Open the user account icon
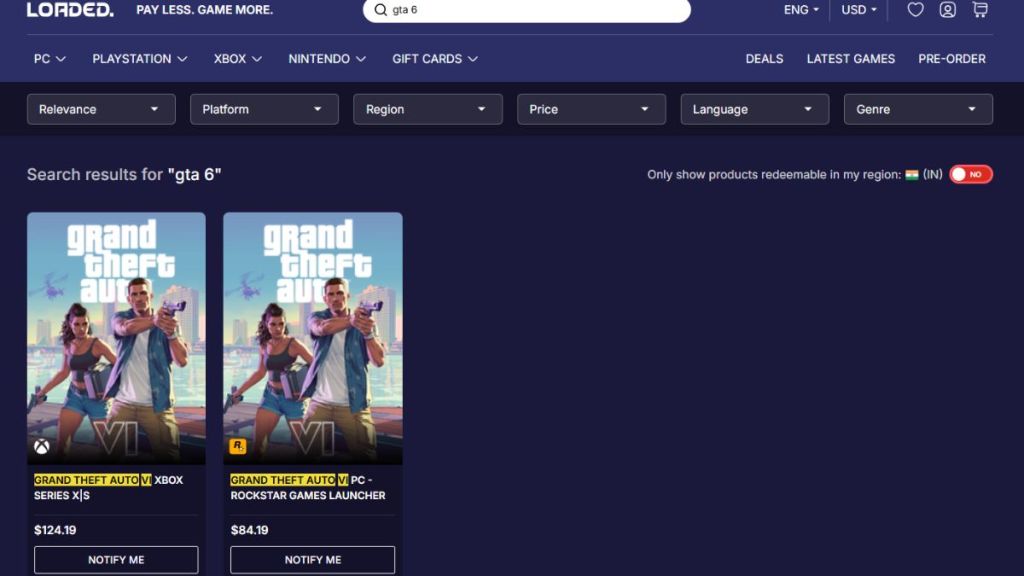The image size is (1024, 576). (948, 10)
